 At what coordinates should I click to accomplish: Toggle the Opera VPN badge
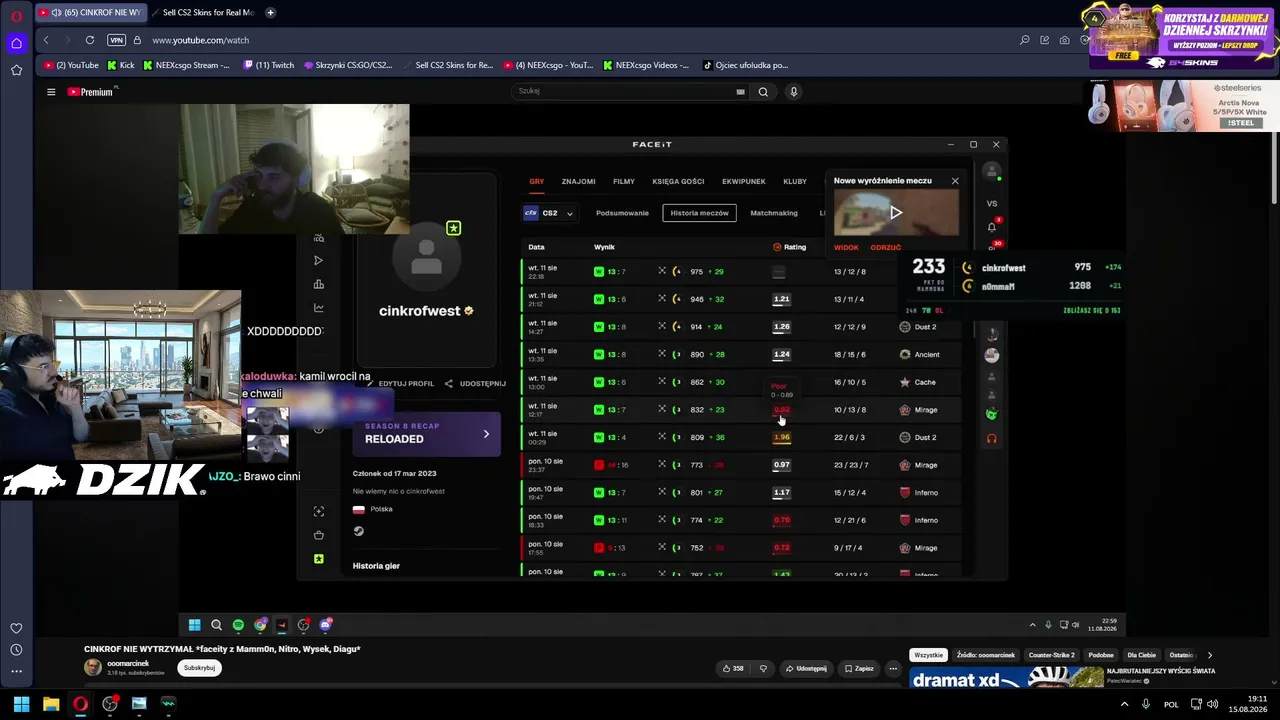(116, 40)
